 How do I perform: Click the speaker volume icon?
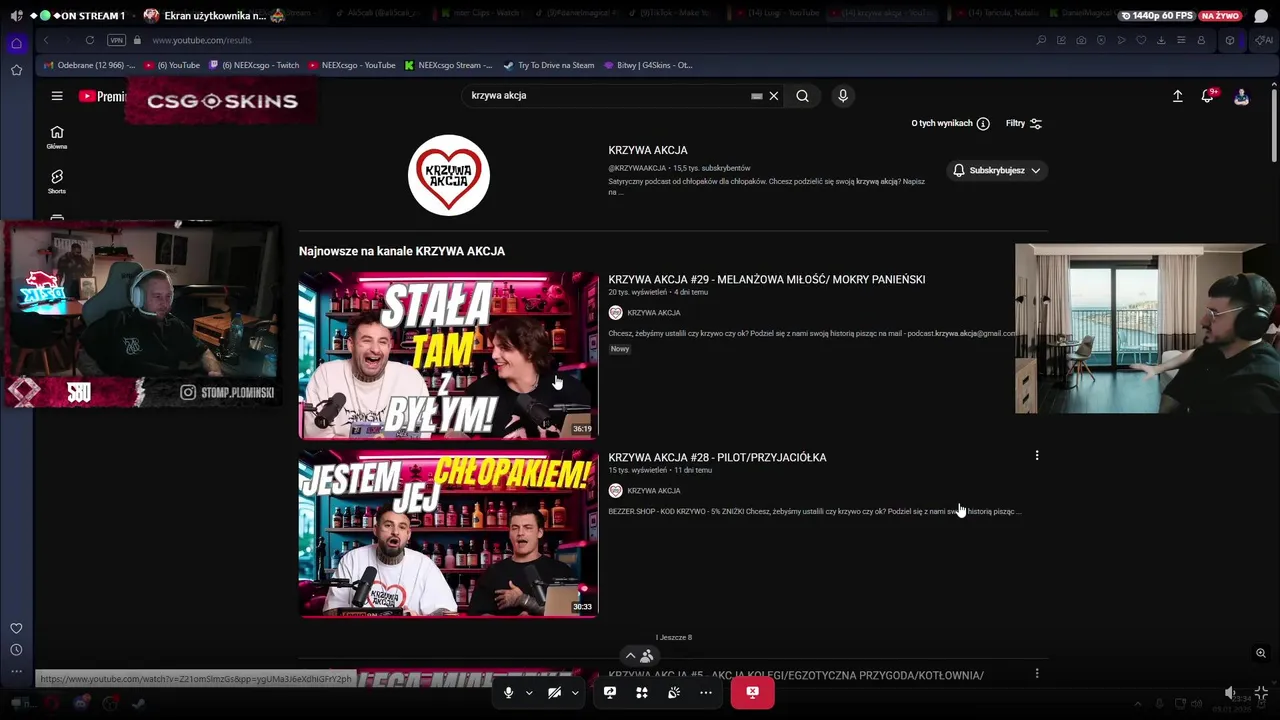(1231, 693)
